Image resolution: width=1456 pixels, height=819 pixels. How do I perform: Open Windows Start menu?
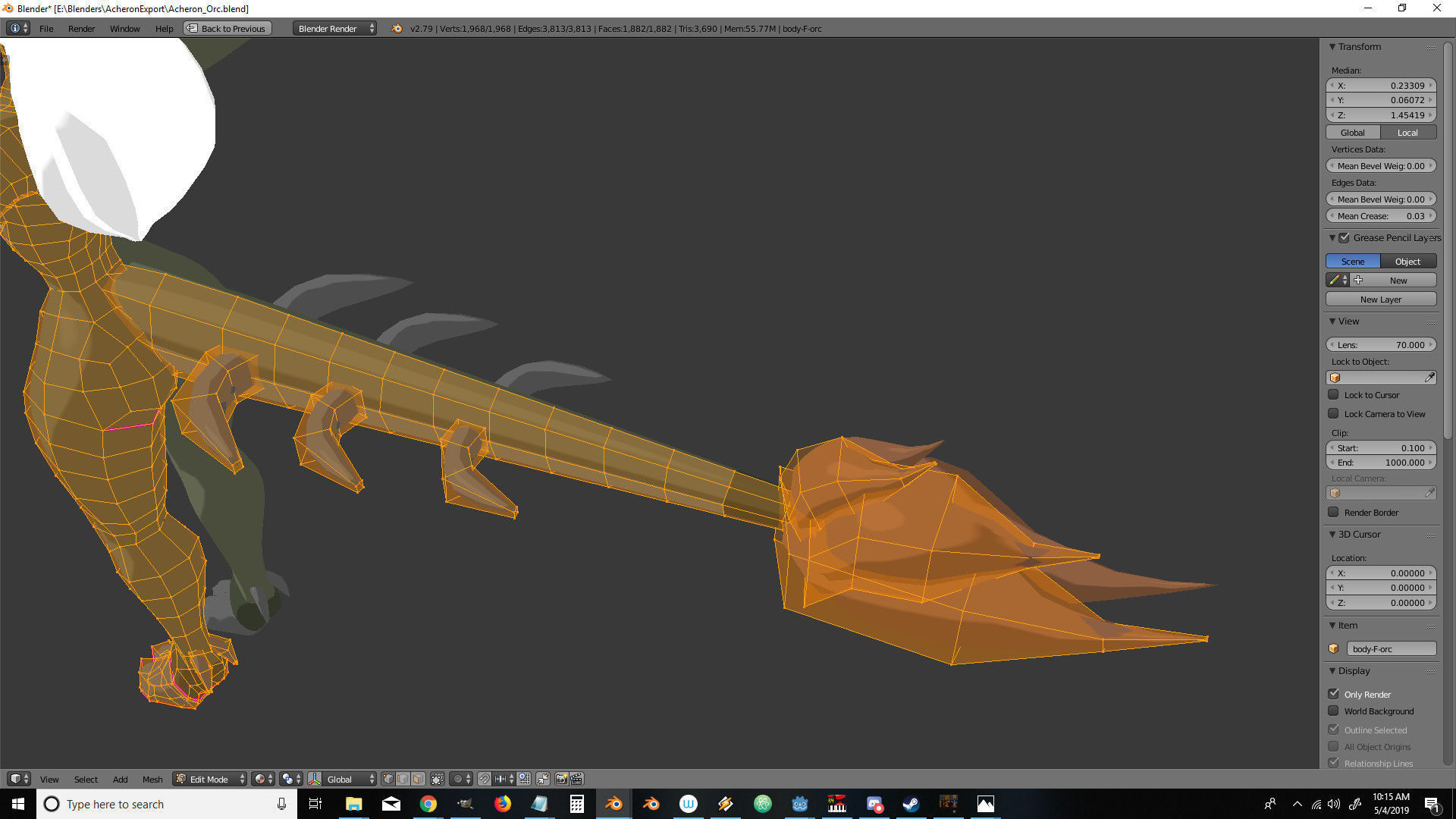(x=18, y=804)
